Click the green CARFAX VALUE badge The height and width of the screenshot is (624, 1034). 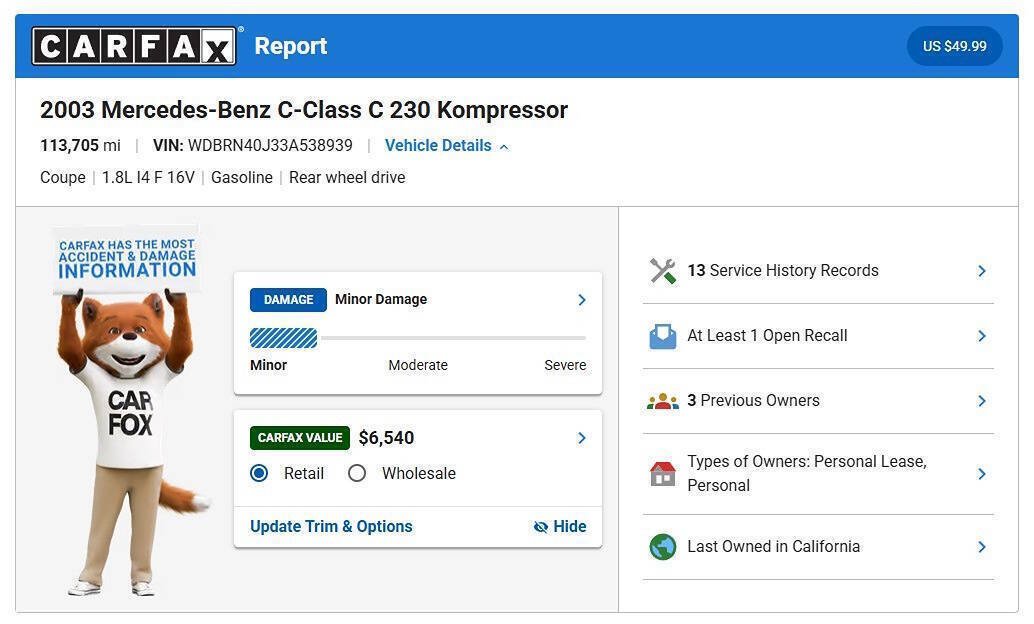300,438
